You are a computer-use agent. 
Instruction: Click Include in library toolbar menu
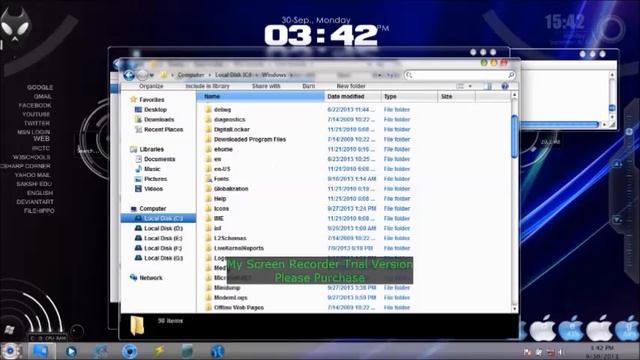click(x=207, y=86)
